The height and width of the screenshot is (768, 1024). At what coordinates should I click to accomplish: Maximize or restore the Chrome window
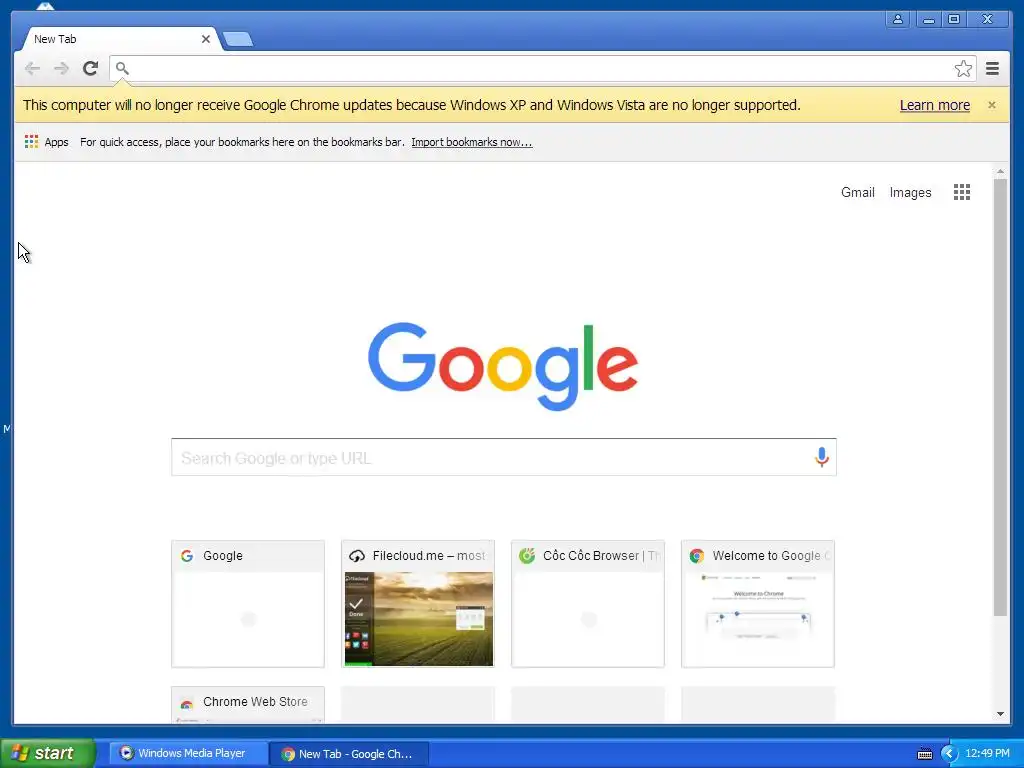pyautogui.click(x=954, y=19)
